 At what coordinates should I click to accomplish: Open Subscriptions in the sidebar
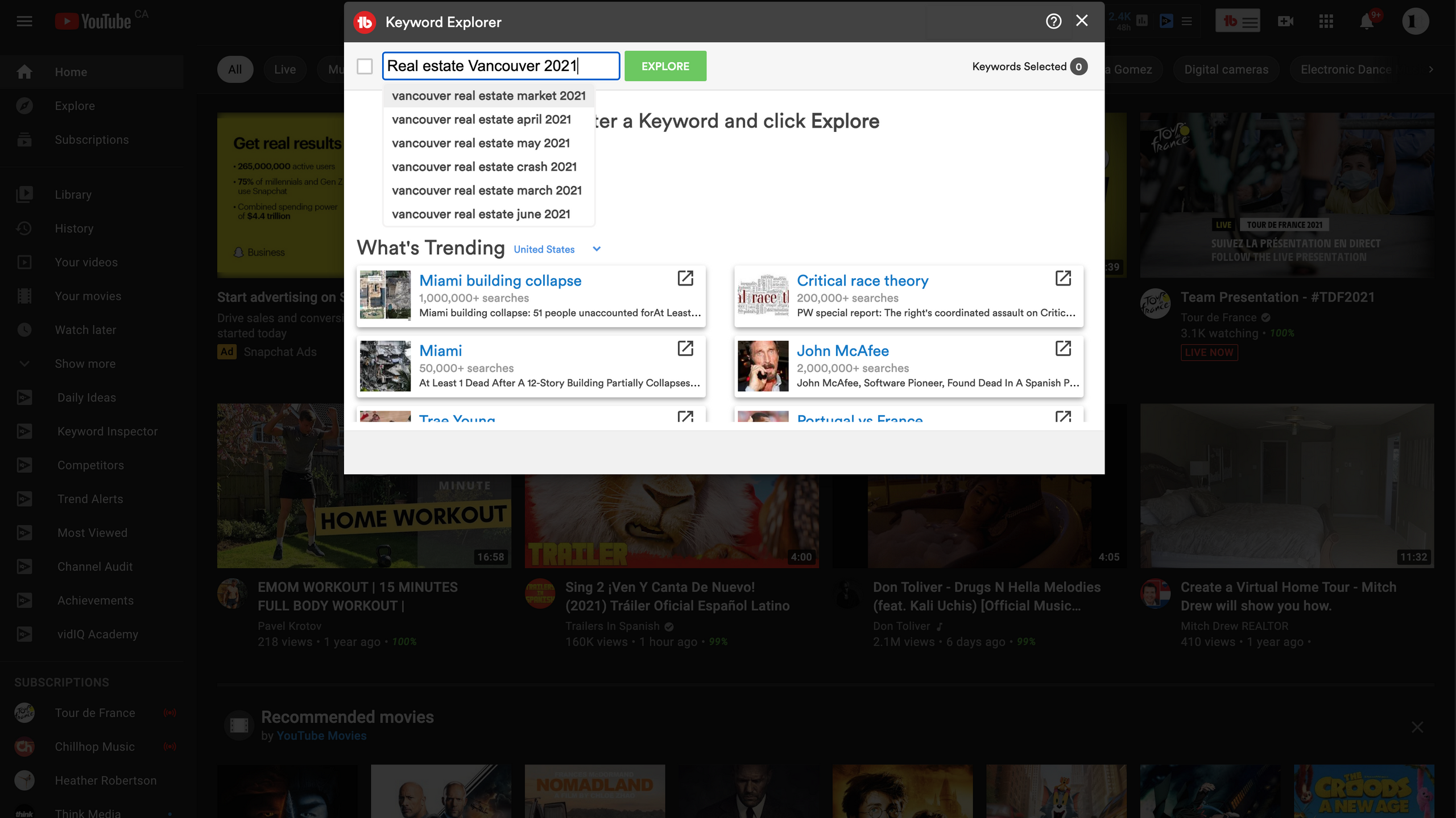[x=92, y=139]
